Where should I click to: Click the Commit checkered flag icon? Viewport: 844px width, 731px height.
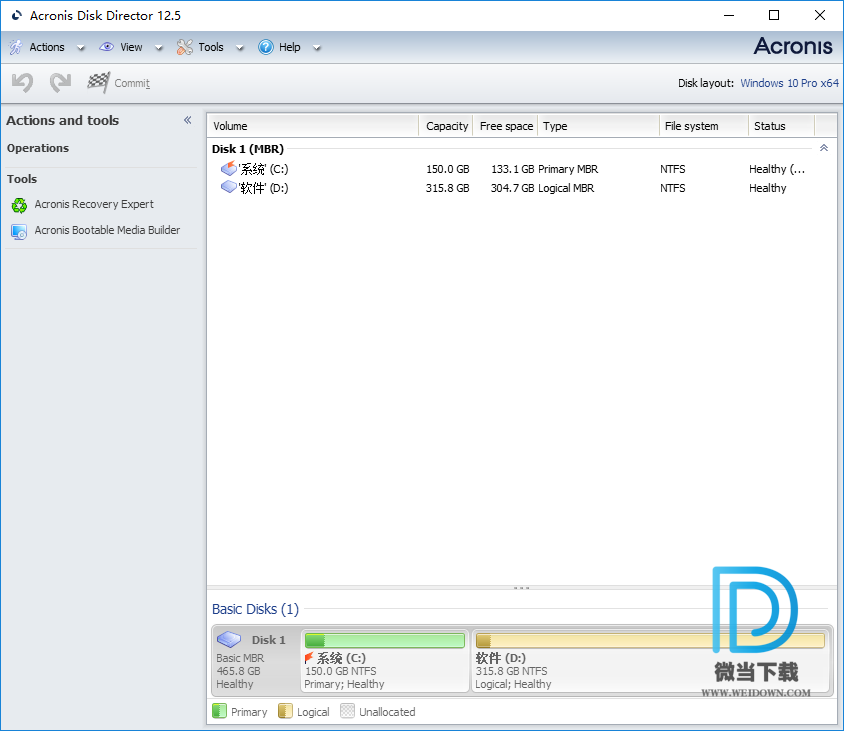pyautogui.click(x=99, y=82)
